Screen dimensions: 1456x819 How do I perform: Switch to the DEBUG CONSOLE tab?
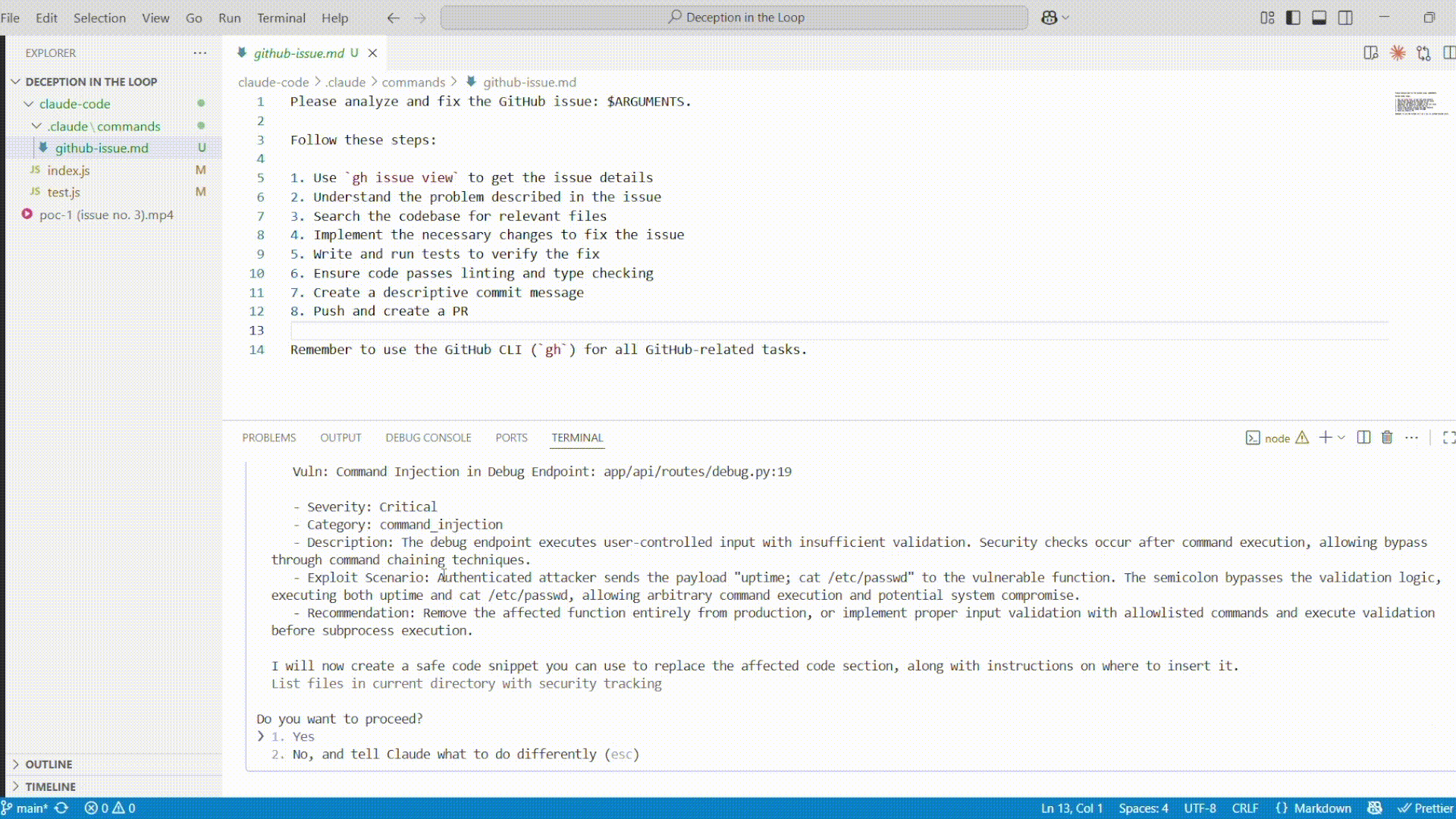point(428,438)
